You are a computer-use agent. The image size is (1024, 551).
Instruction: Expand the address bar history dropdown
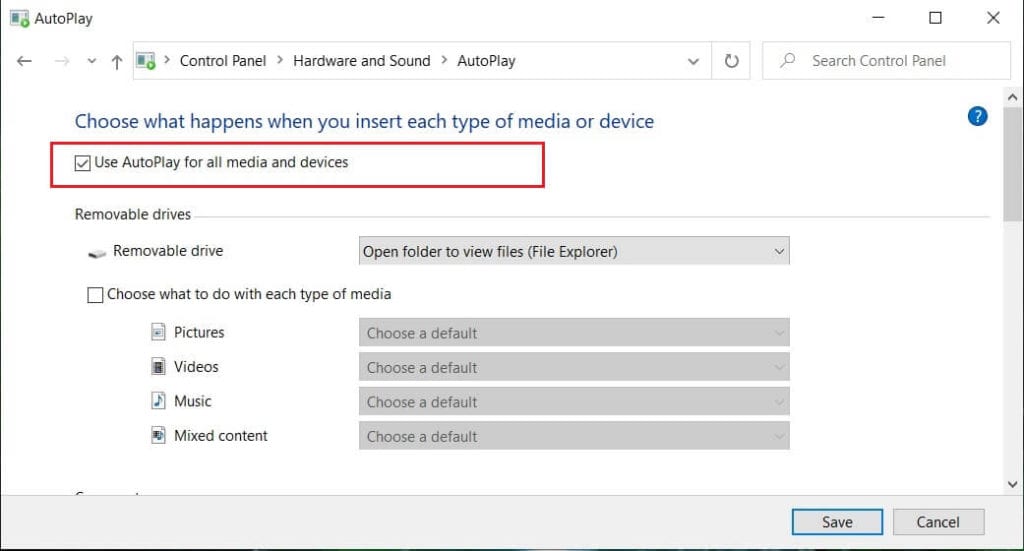693,61
